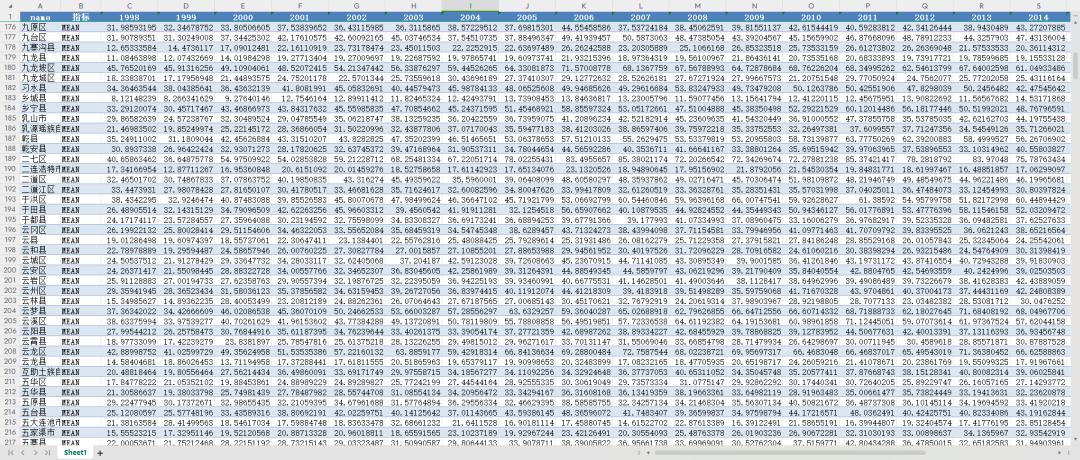Image resolution: width=1080 pixels, height=460 pixels.
Task: Select MEAN cell in row 176
Action: click(x=81, y=27)
